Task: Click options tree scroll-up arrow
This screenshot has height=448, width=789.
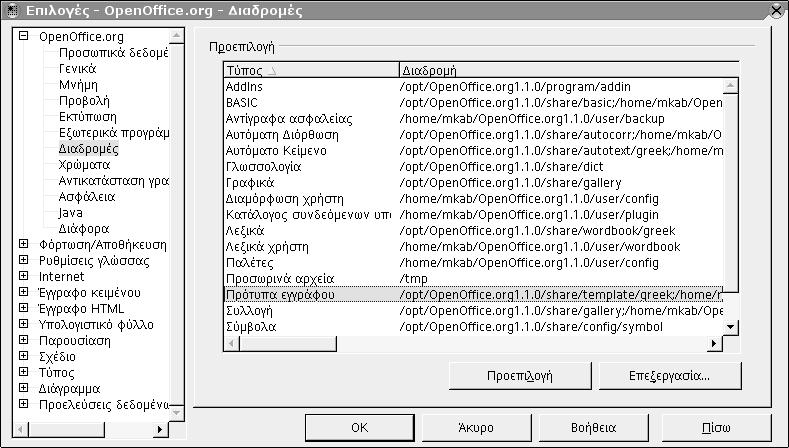Action: click(x=176, y=36)
